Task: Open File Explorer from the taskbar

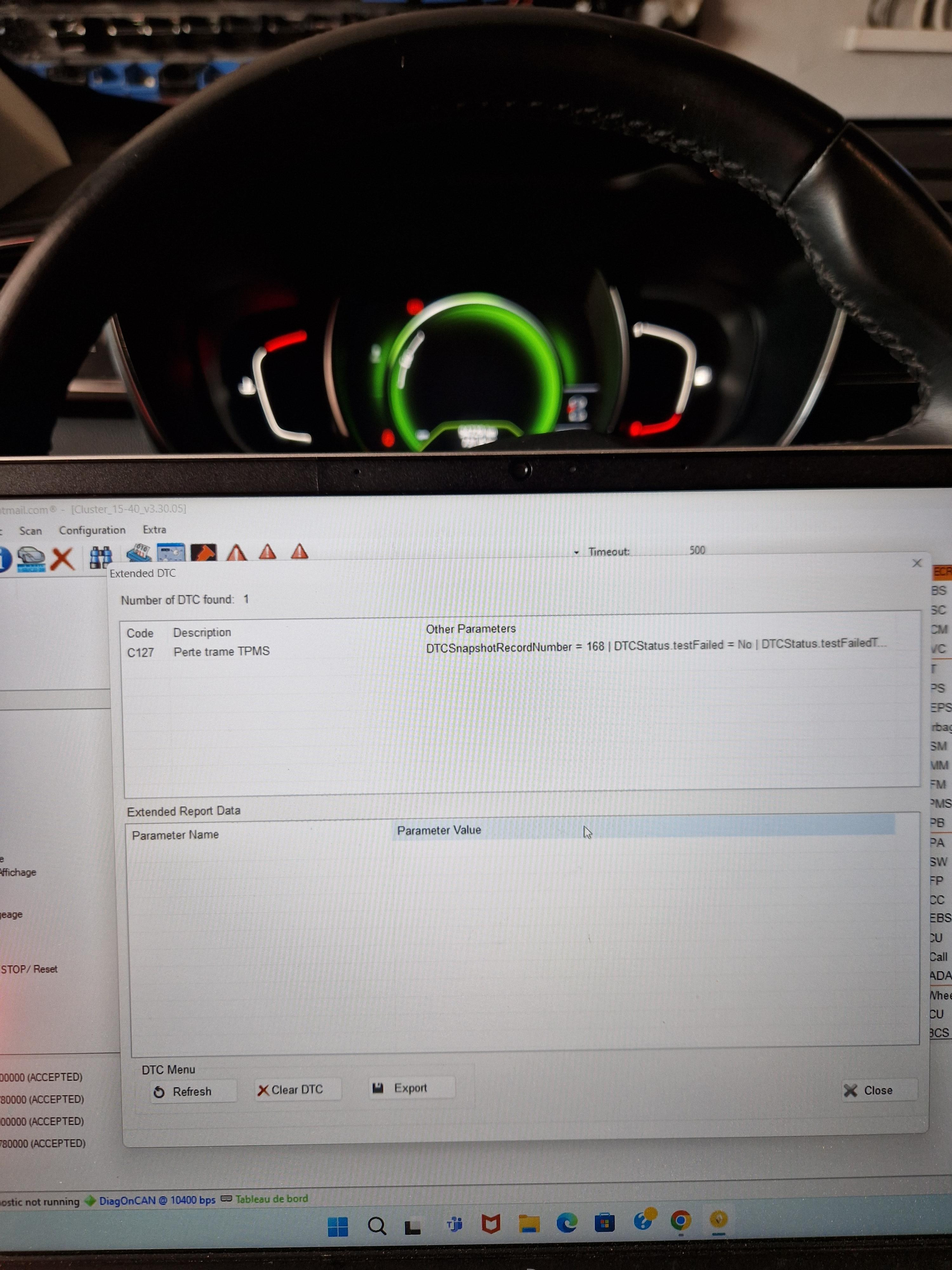Action: [528, 1223]
